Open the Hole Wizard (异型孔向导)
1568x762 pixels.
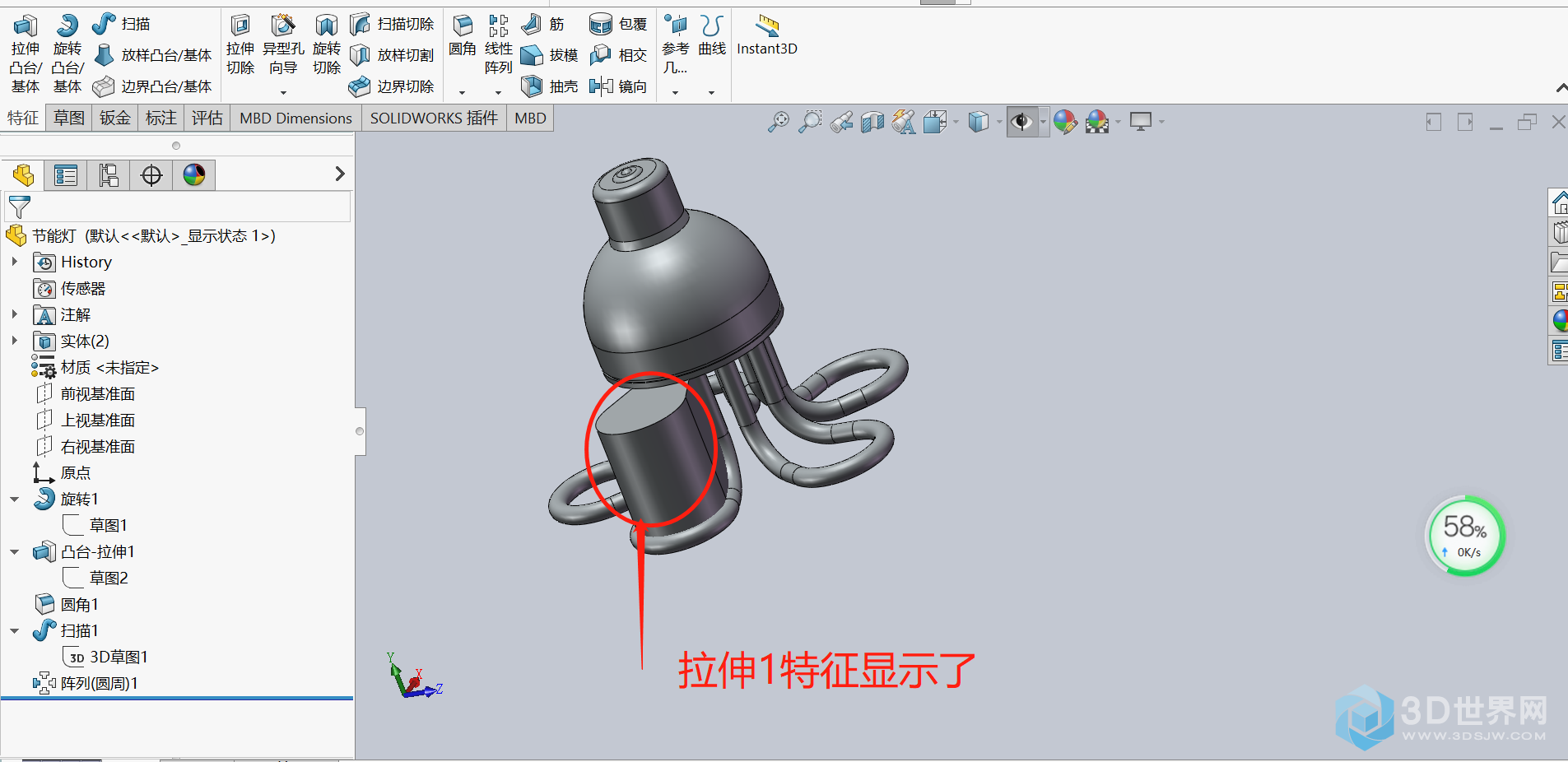point(283,45)
